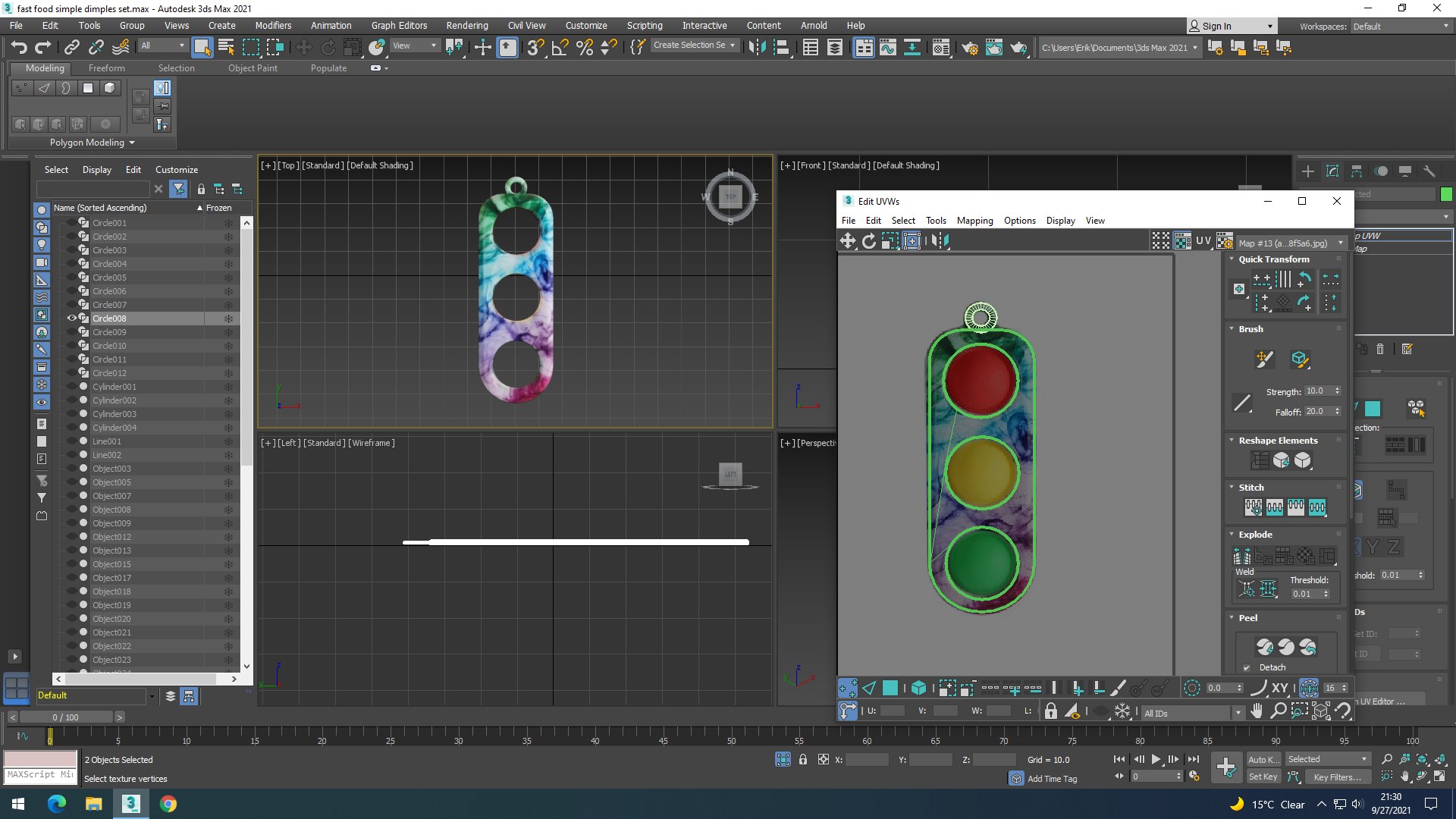Open the Rendering menu
The image size is (1456, 819).
(x=467, y=25)
